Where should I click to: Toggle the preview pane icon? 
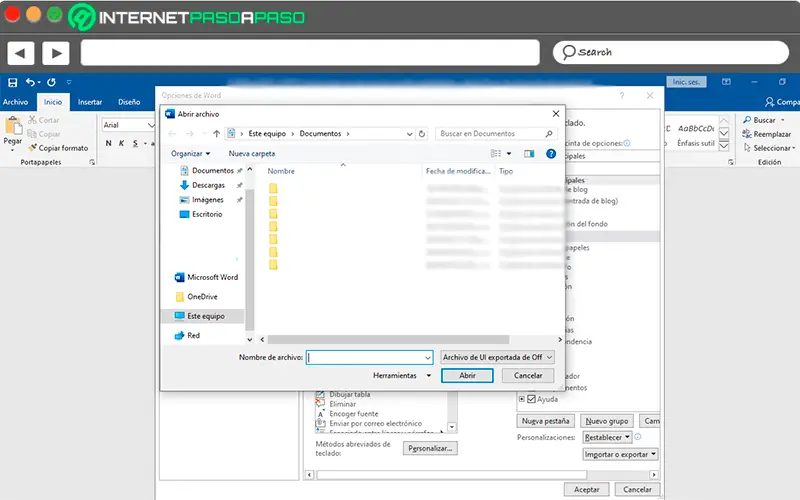pos(529,154)
